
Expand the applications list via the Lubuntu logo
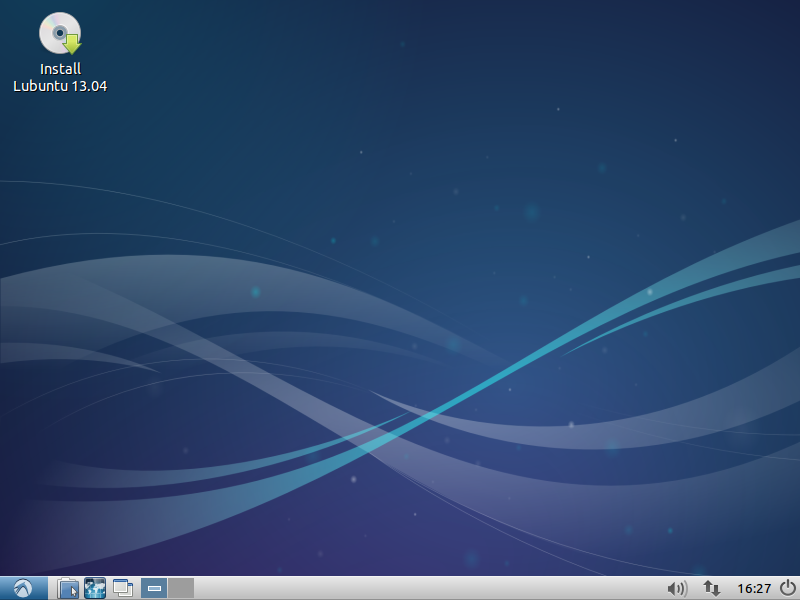pos(24,589)
